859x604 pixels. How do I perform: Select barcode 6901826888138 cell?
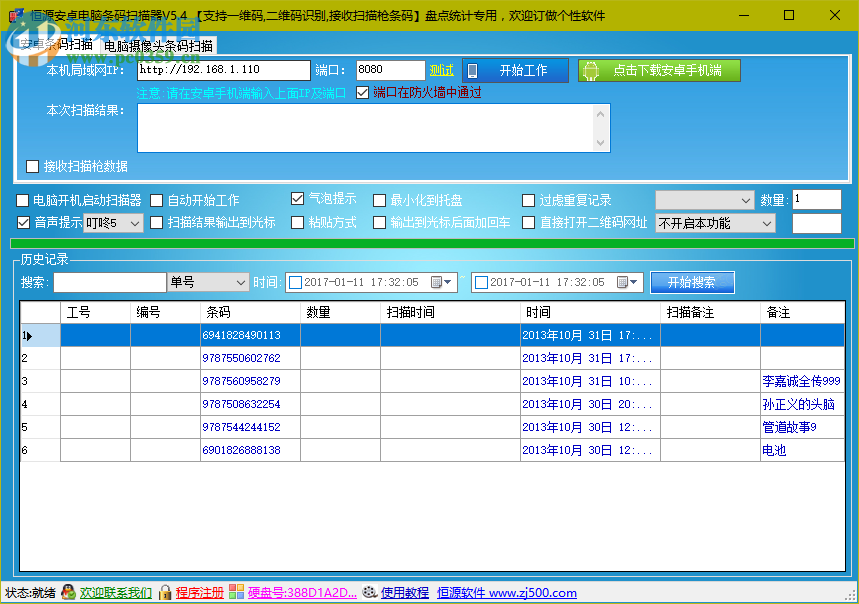click(250, 450)
